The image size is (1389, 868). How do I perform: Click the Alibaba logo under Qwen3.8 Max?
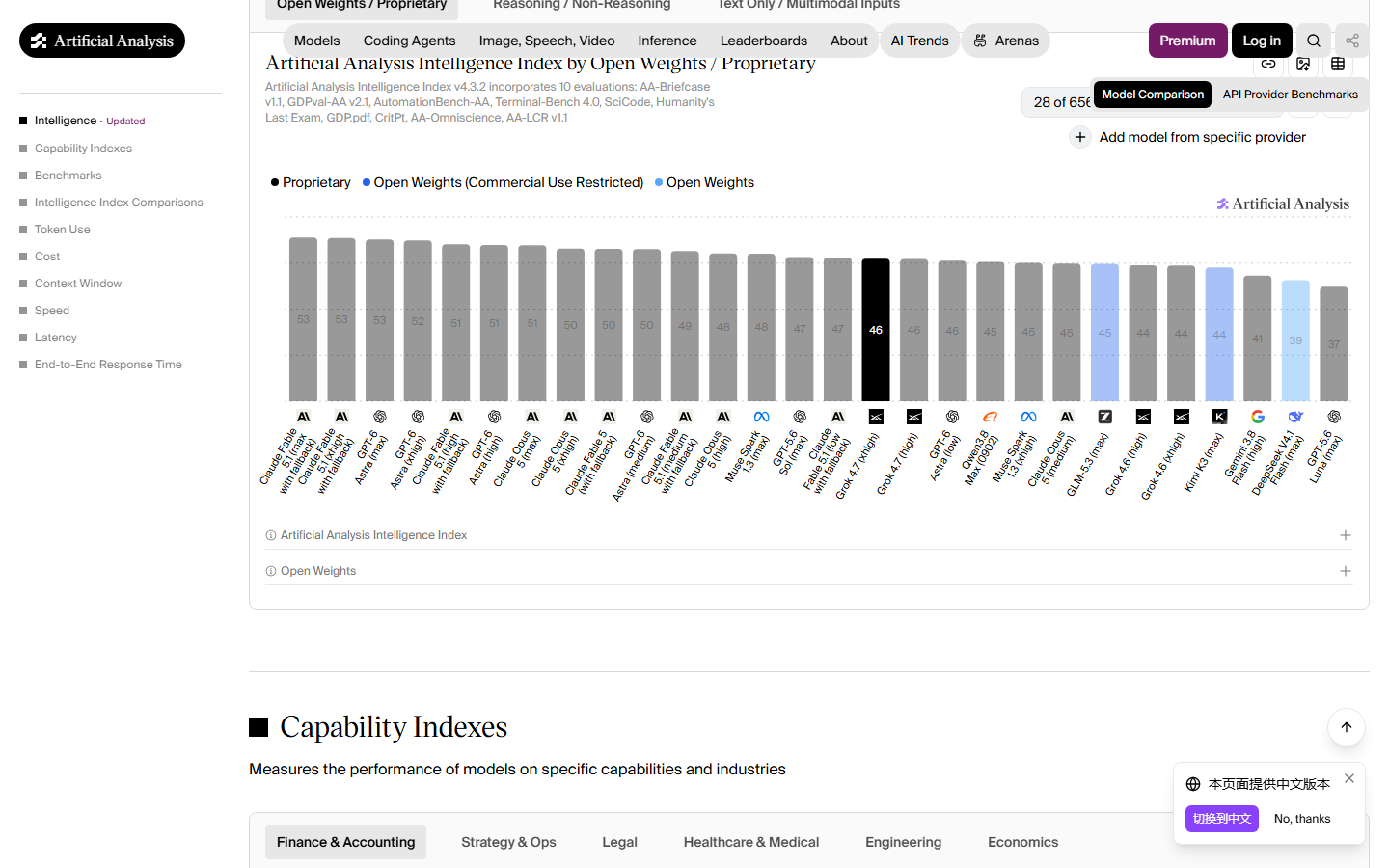(991, 417)
